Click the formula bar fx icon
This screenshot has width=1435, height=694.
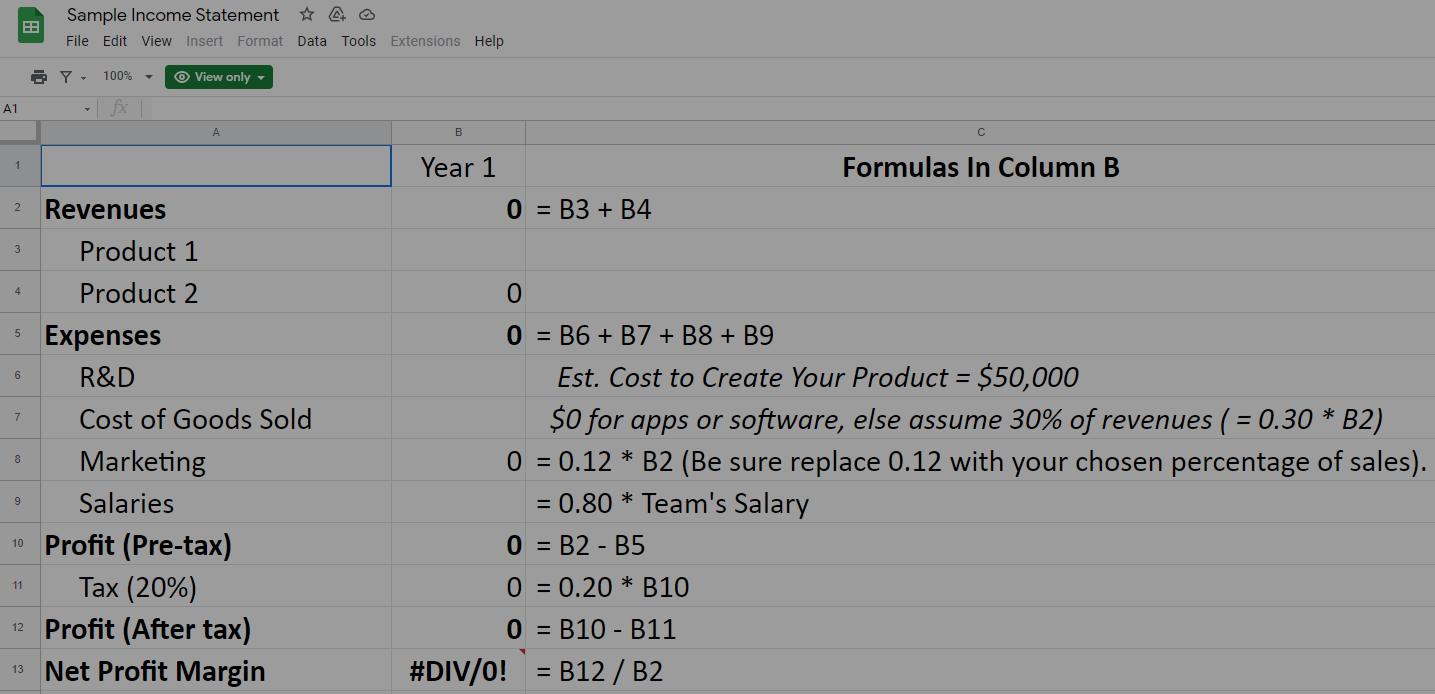tap(120, 108)
